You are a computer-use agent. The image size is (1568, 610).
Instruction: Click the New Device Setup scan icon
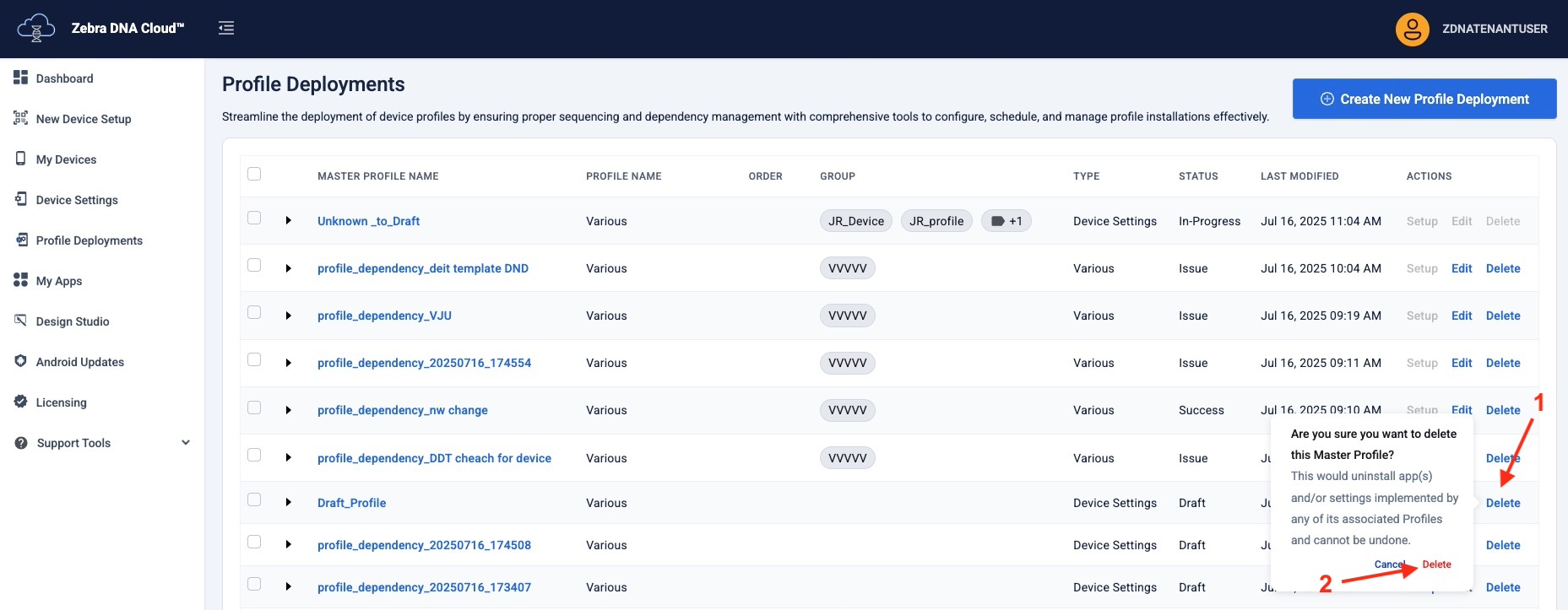coord(21,118)
